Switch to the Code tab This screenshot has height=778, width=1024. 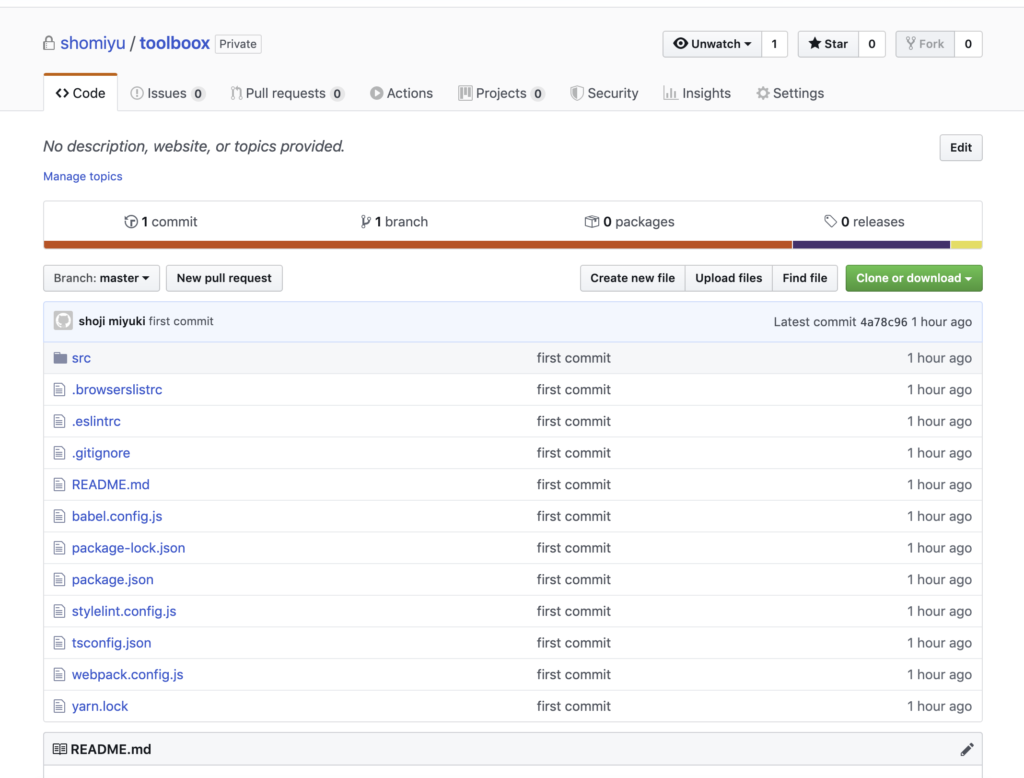click(80, 93)
